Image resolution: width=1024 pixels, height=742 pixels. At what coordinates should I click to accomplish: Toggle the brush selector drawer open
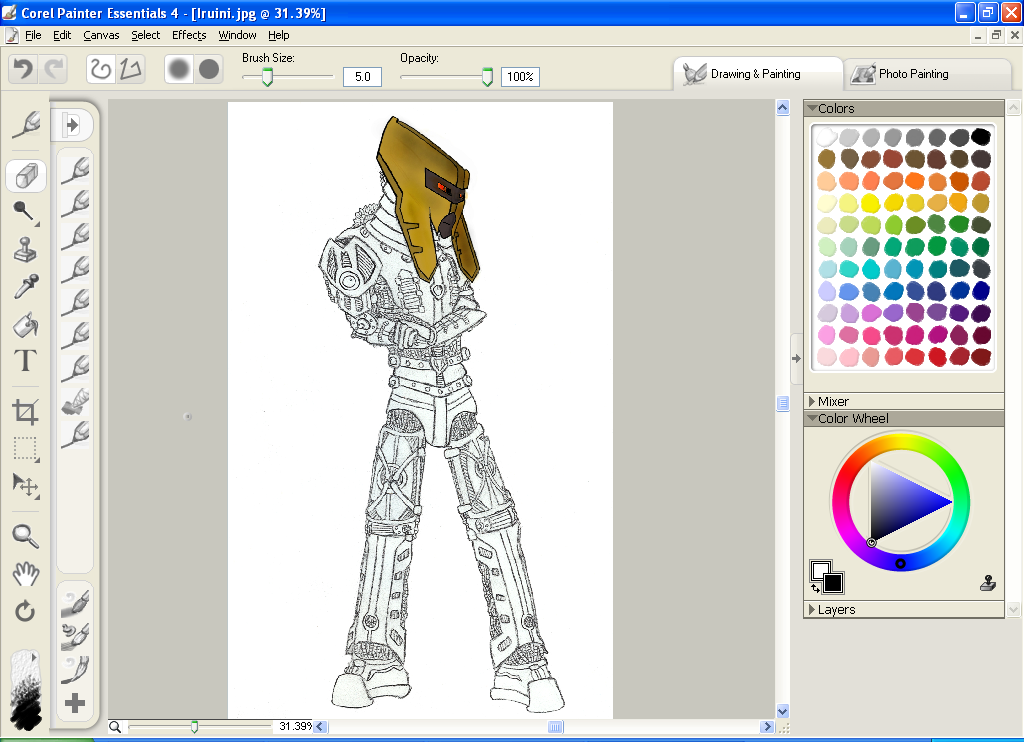[74, 124]
